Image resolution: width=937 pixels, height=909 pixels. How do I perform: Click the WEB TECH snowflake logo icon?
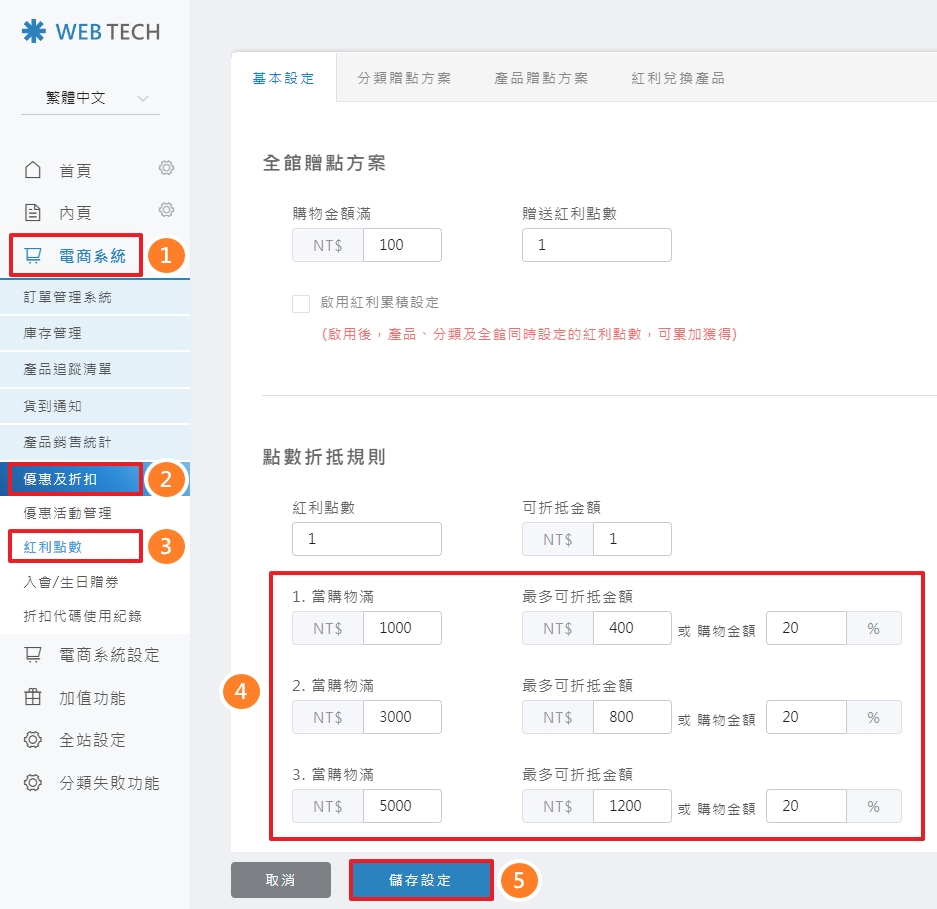tap(33, 32)
